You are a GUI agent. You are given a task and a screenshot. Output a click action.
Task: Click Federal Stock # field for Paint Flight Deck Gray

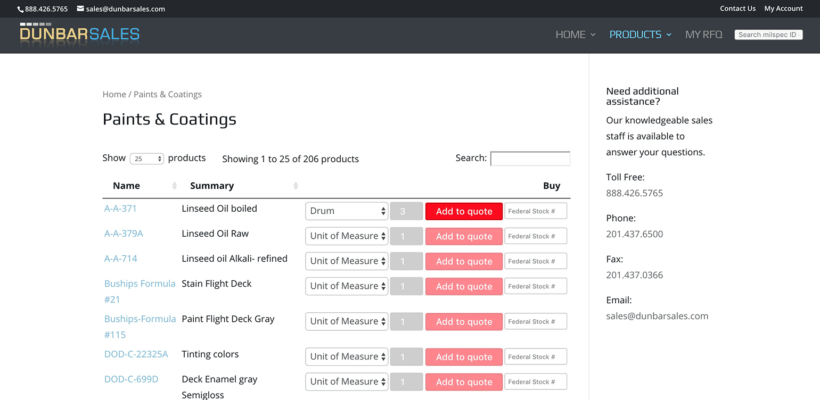[x=536, y=322]
